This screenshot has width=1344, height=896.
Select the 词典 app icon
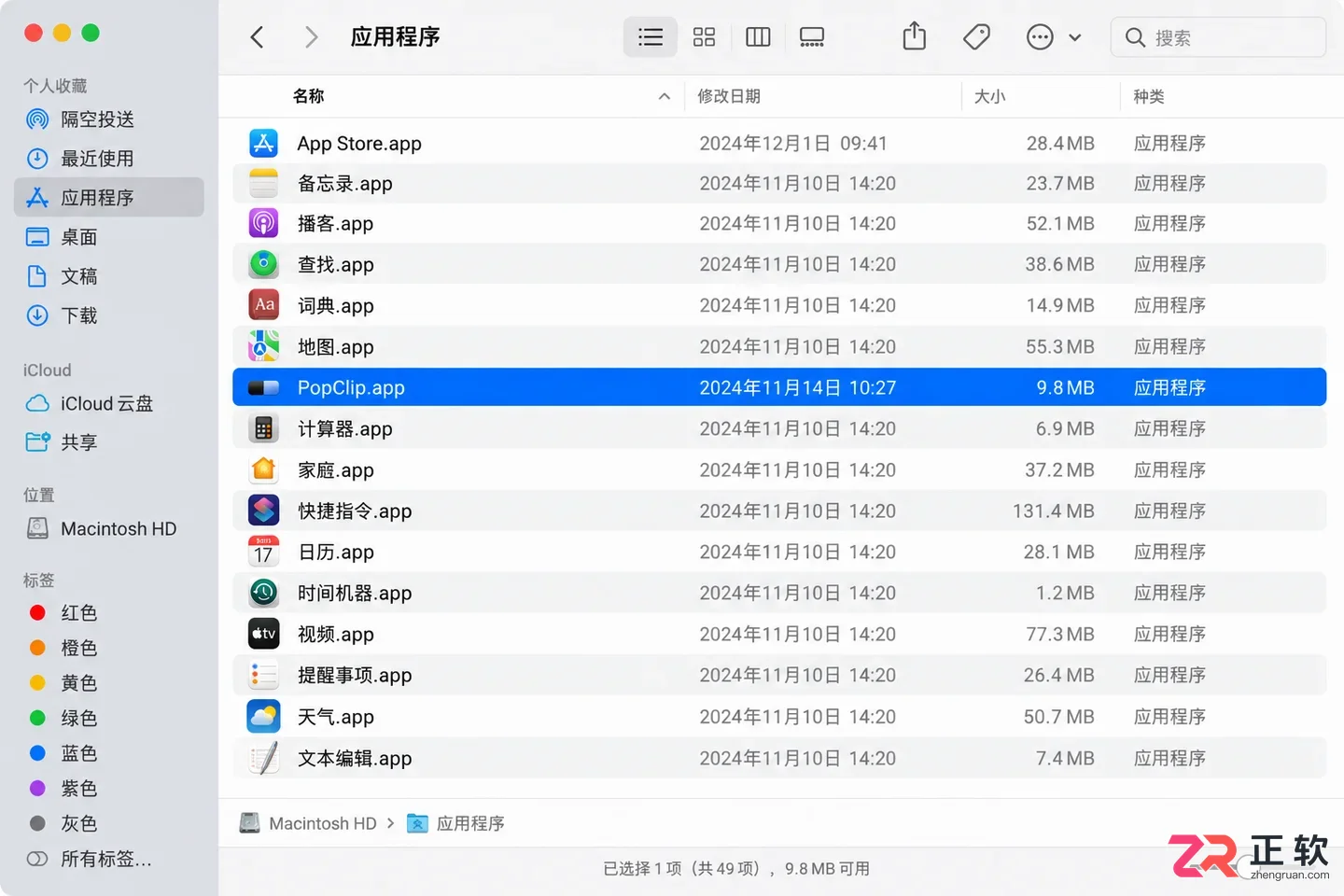(x=263, y=305)
